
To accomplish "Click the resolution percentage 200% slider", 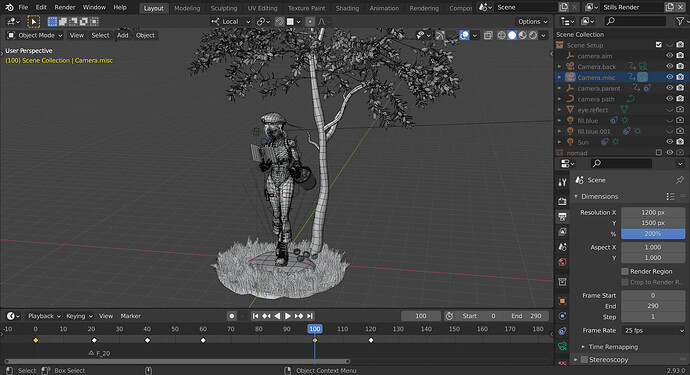I will (653, 234).
